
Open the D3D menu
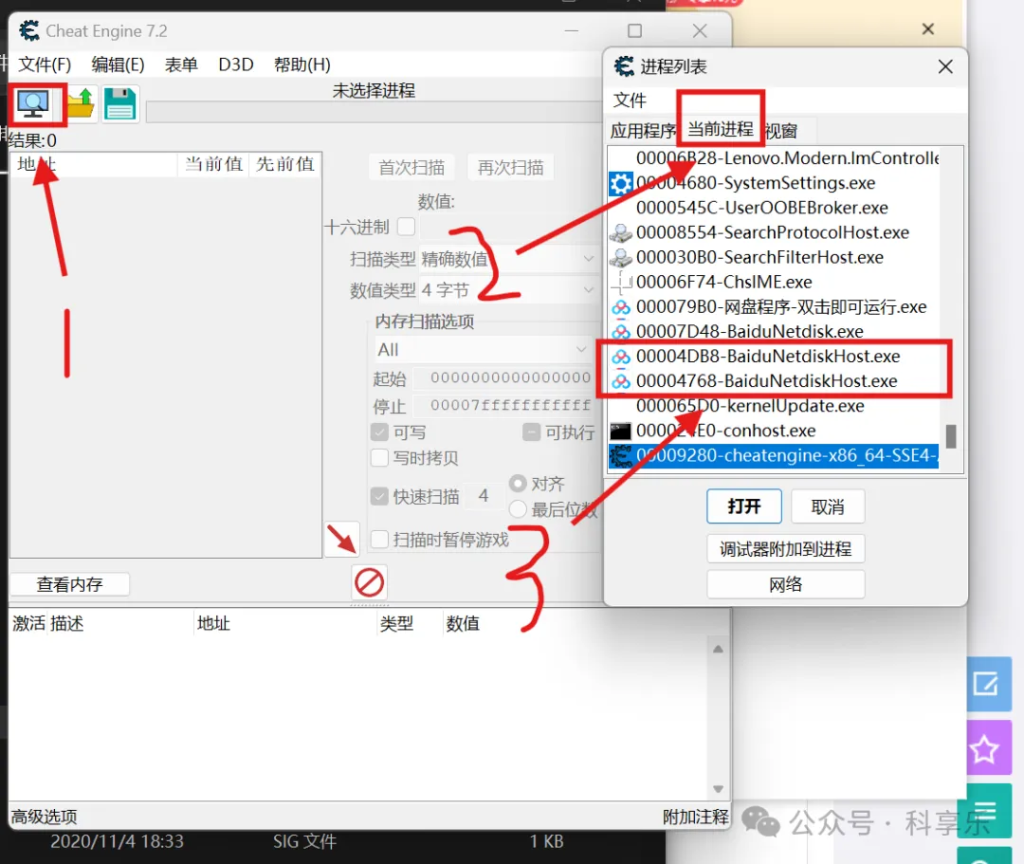click(x=236, y=65)
